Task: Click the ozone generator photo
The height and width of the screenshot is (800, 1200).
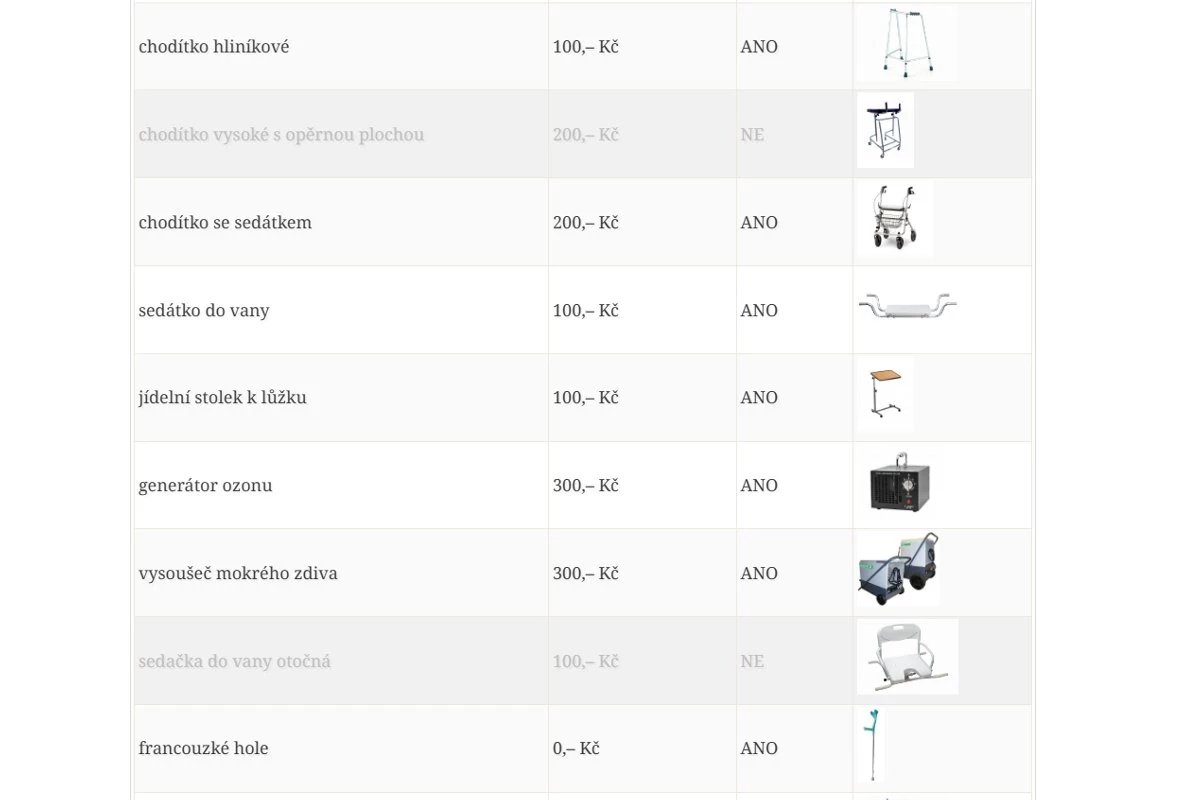Action: tap(899, 483)
